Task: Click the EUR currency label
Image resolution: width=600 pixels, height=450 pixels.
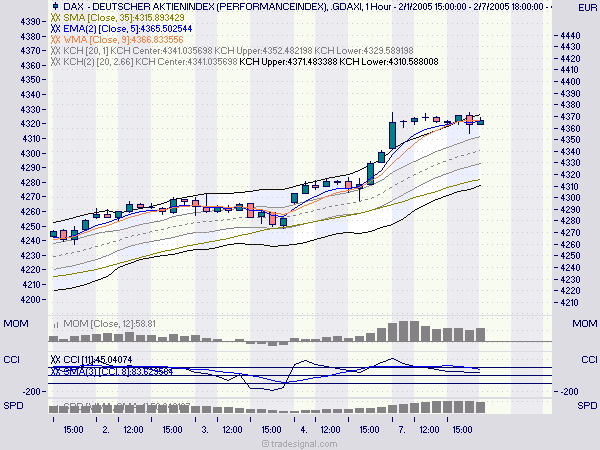Action: (587, 8)
